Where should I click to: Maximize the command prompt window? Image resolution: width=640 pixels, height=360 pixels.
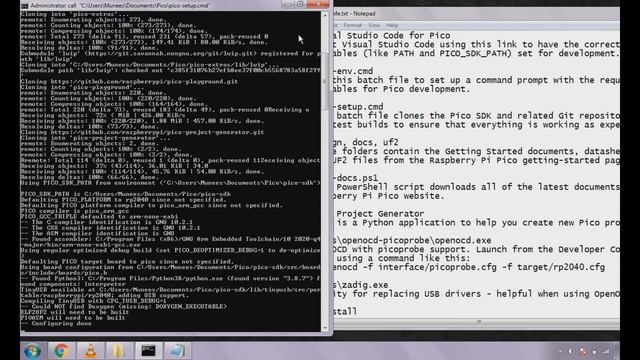point(300,4)
